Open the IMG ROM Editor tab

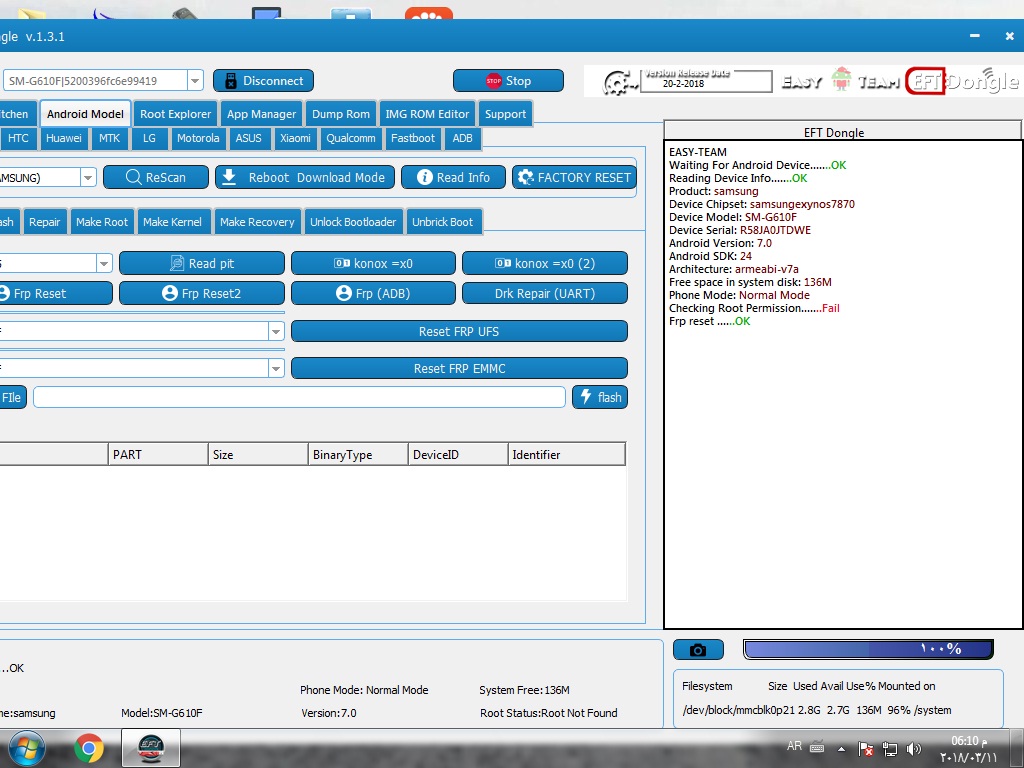[427, 114]
